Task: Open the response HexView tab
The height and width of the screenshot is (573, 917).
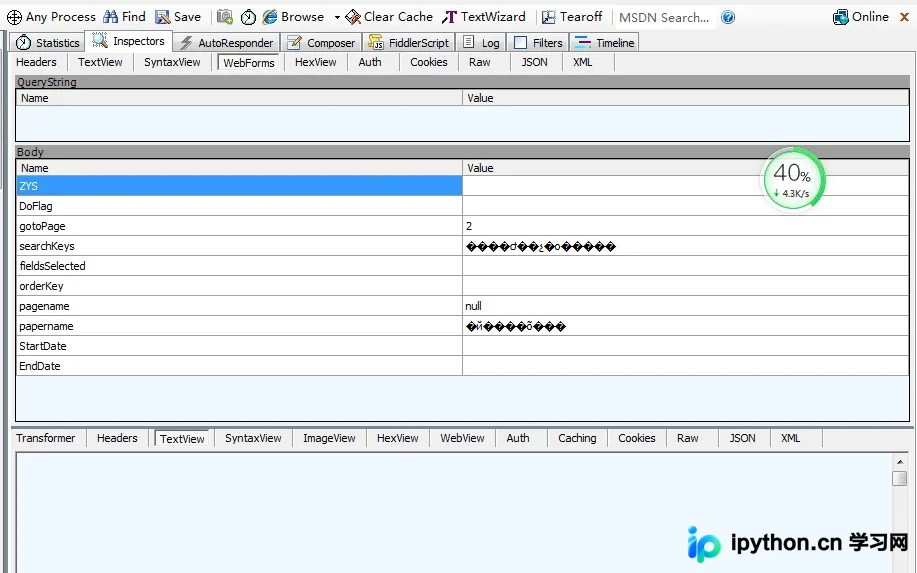Action: 398,438
